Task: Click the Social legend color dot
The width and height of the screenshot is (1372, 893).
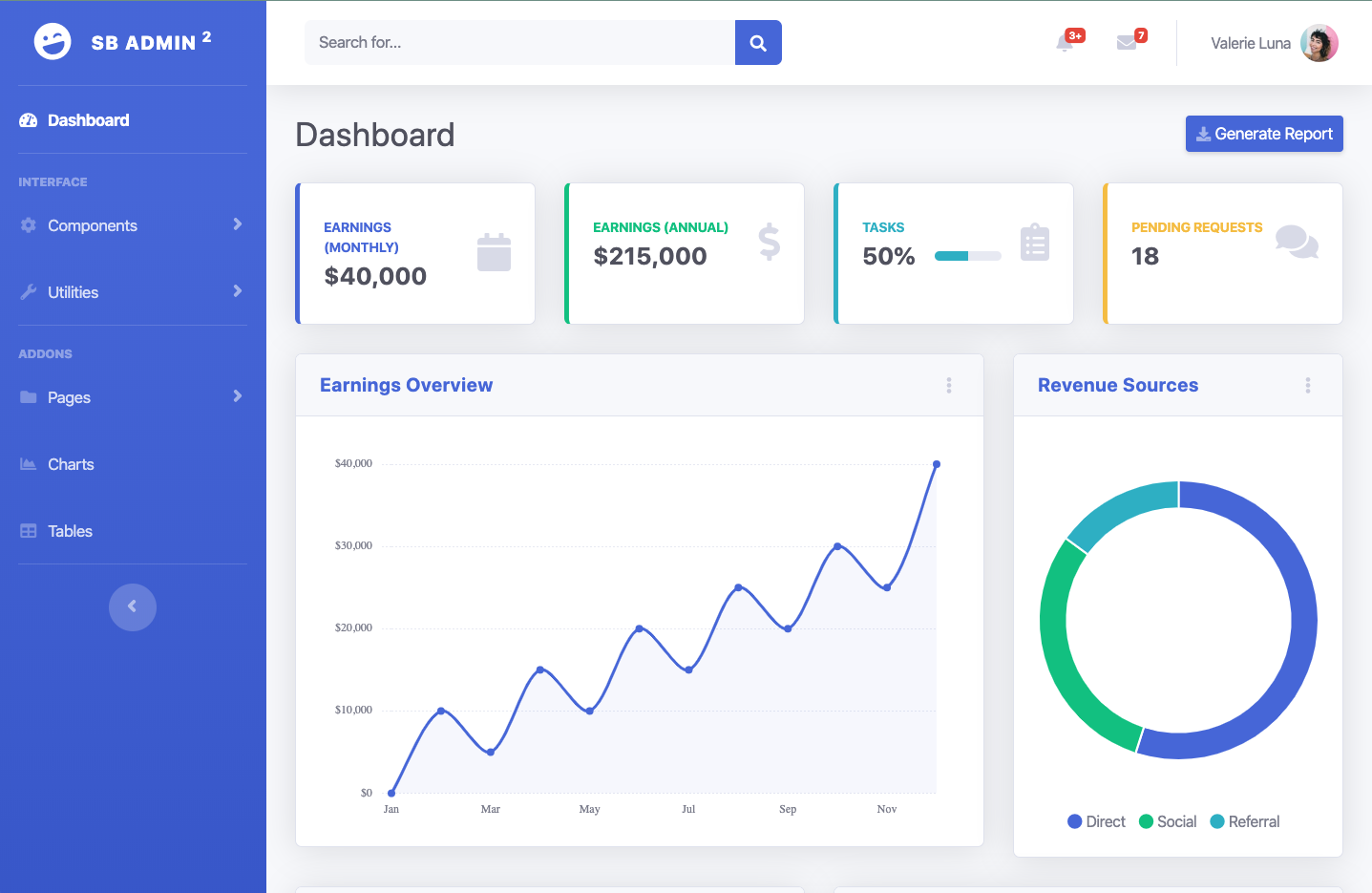Action: [1147, 821]
